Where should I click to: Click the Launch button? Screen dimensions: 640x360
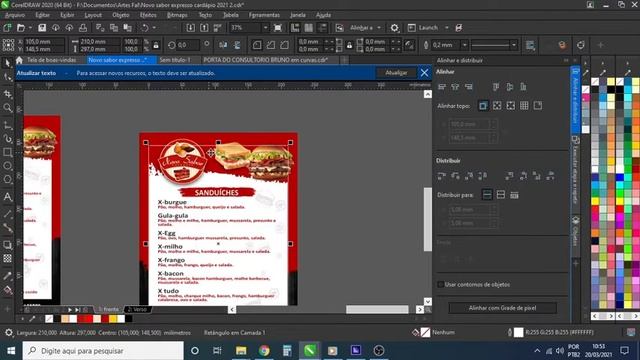click(x=423, y=28)
